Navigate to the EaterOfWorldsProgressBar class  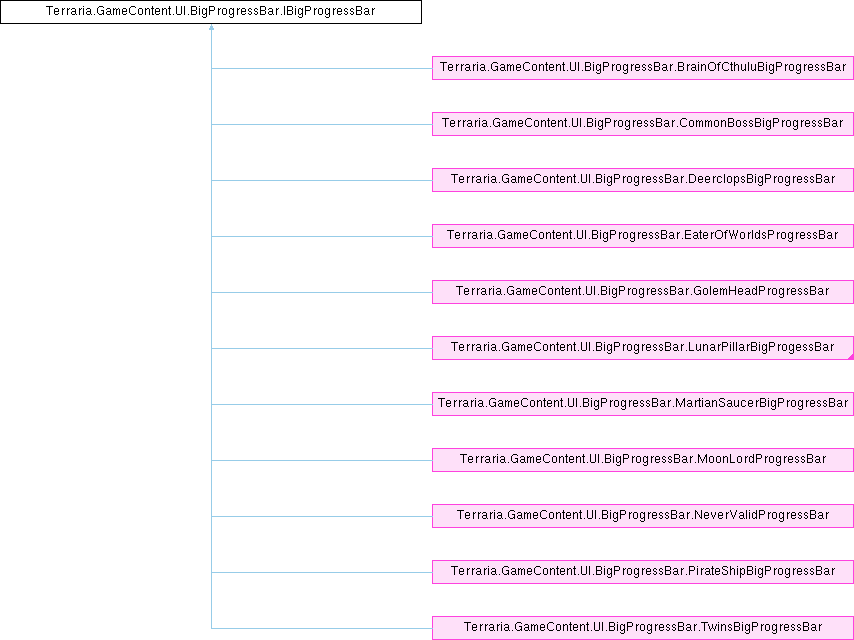[x=642, y=236]
